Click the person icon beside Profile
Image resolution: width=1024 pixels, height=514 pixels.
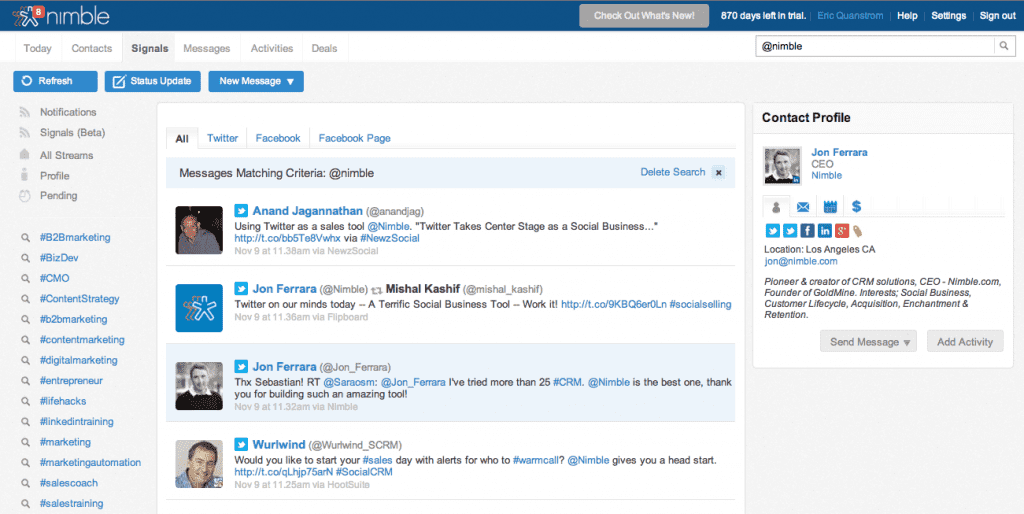point(25,175)
